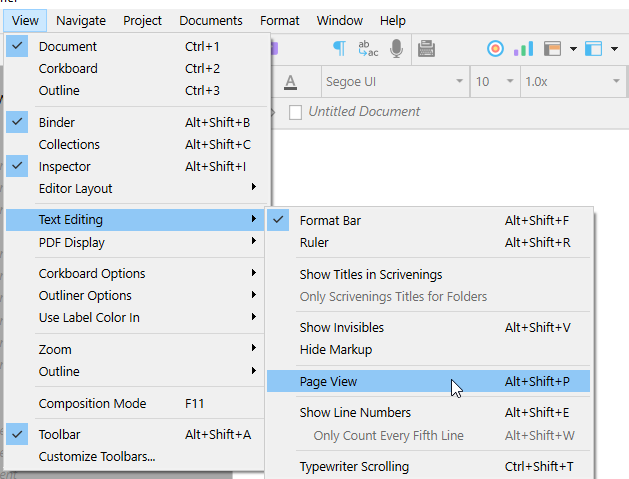This screenshot has width=629, height=479.
Task: Click the Quick Reference panel icon
Action: [x=552, y=49]
